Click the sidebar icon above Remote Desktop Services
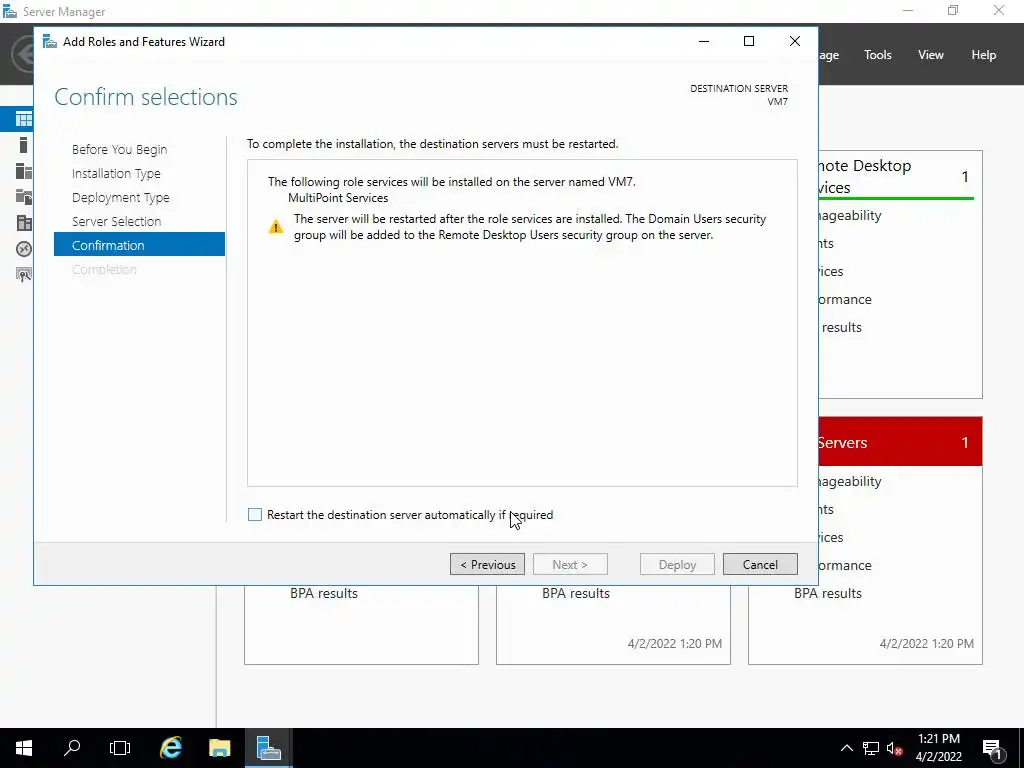This screenshot has width=1024, height=768. click(24, 223)
